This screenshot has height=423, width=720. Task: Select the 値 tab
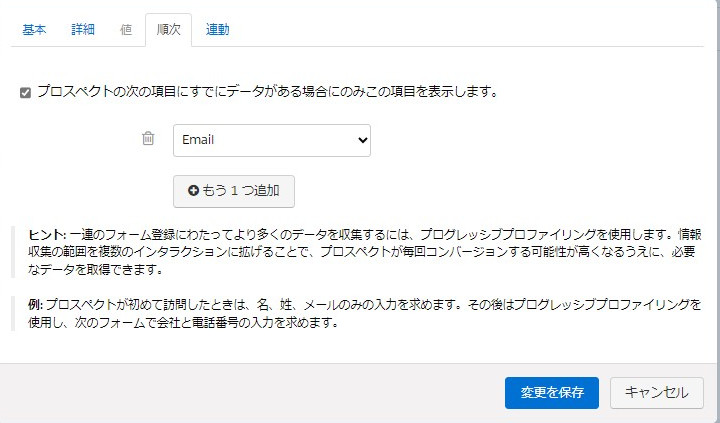(126, 29)
